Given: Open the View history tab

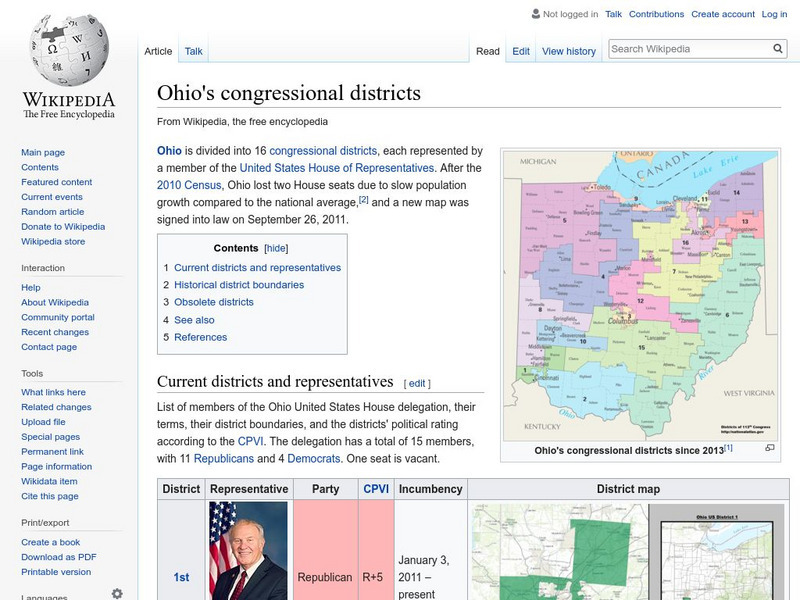Looking at the screenshot, I should (x=568, y=50).
